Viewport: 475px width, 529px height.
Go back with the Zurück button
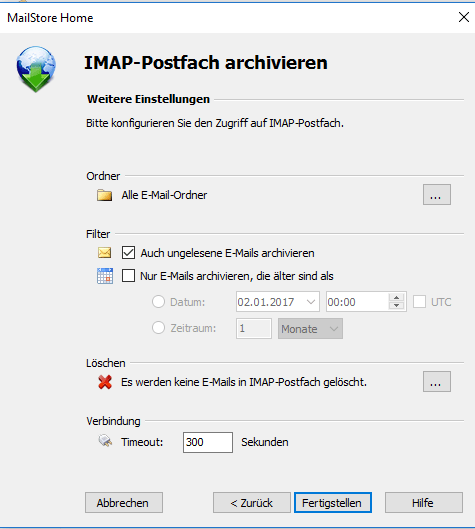(252, 503)
